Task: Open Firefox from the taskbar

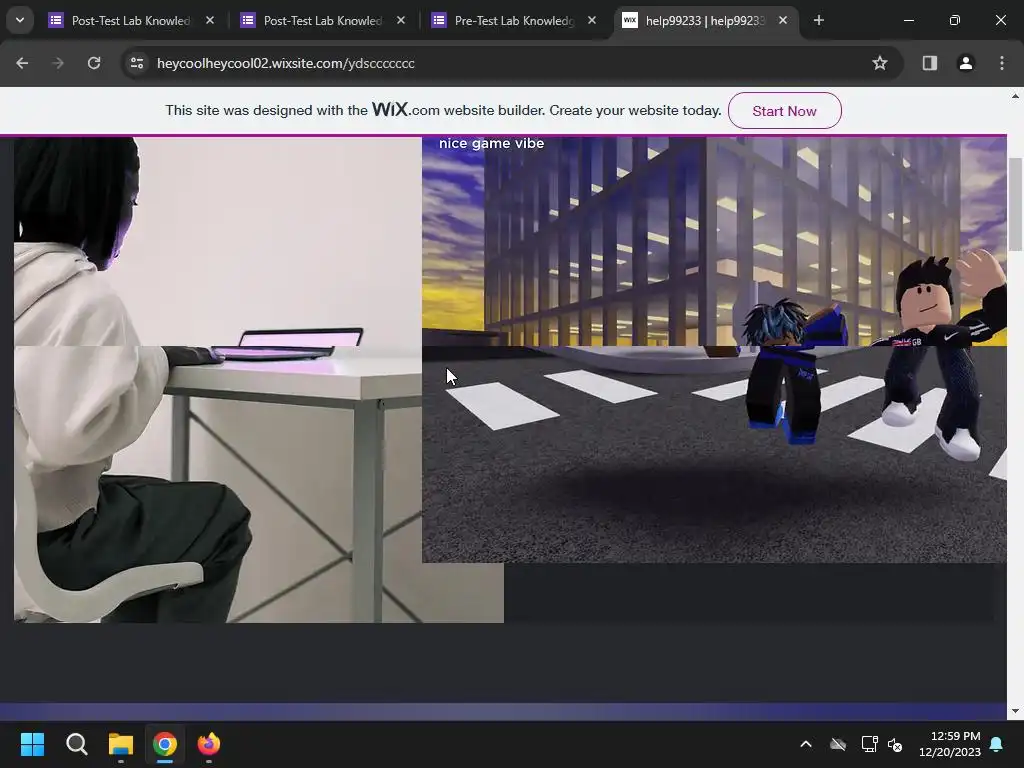Action: [209, 744]
